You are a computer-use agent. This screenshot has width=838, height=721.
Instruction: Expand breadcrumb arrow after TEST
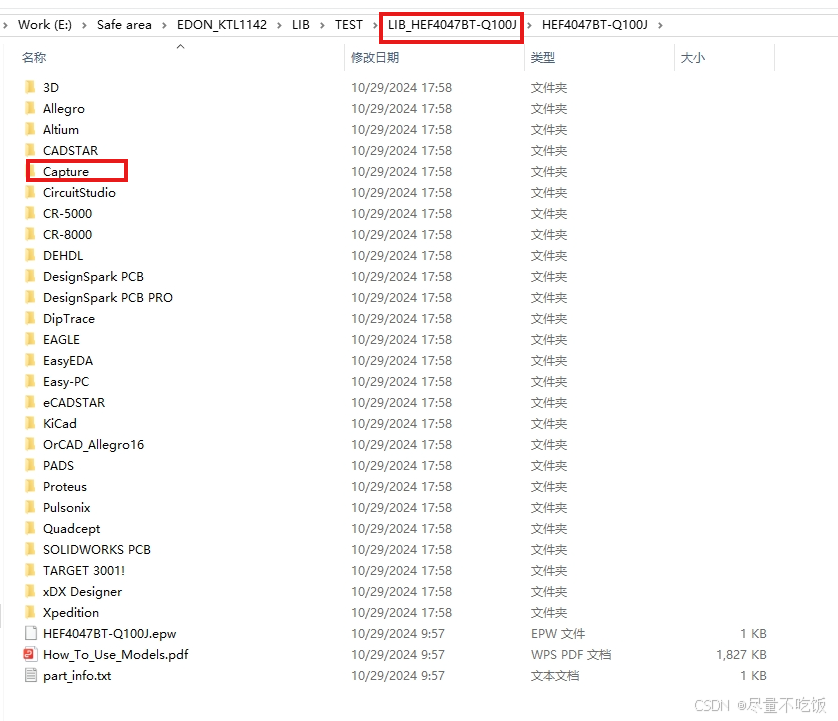[375, 25]
